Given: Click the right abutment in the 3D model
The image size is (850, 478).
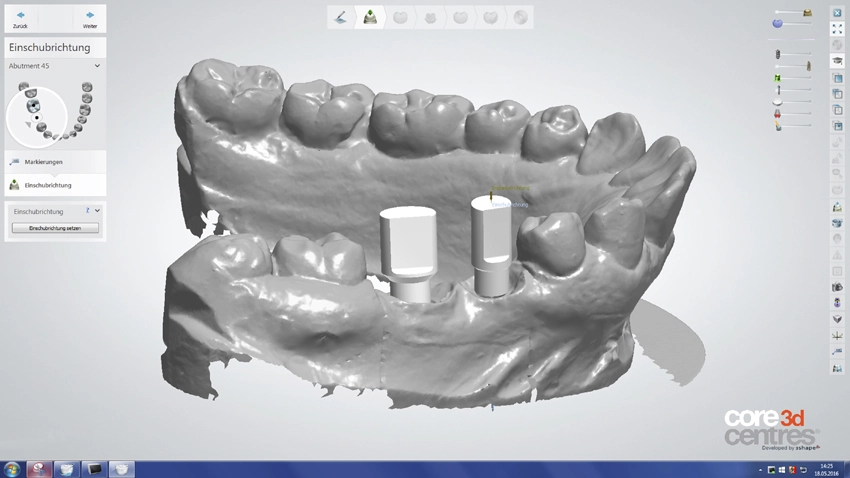Looking at the screenshot, I should point(489,245).
